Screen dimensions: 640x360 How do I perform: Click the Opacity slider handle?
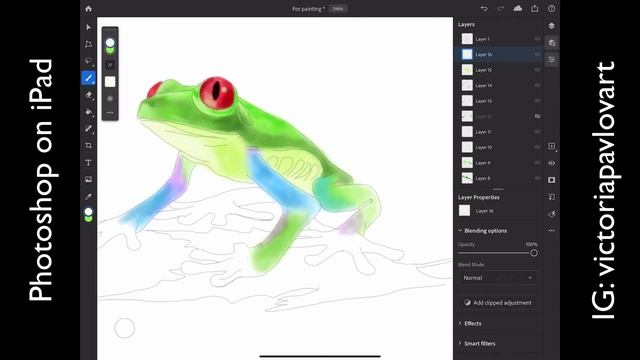(533, 253)
